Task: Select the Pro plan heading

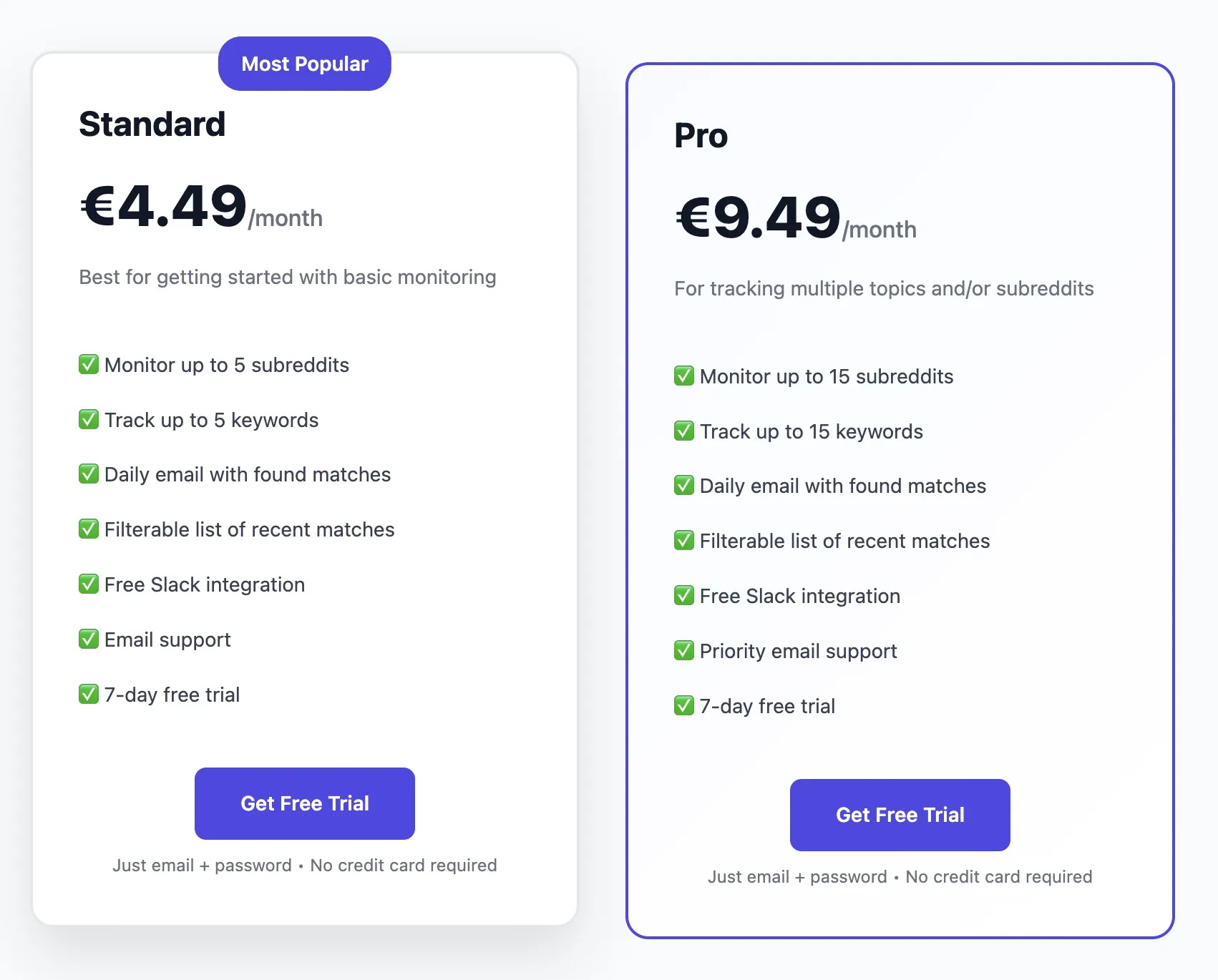Action: pos(701,135)
